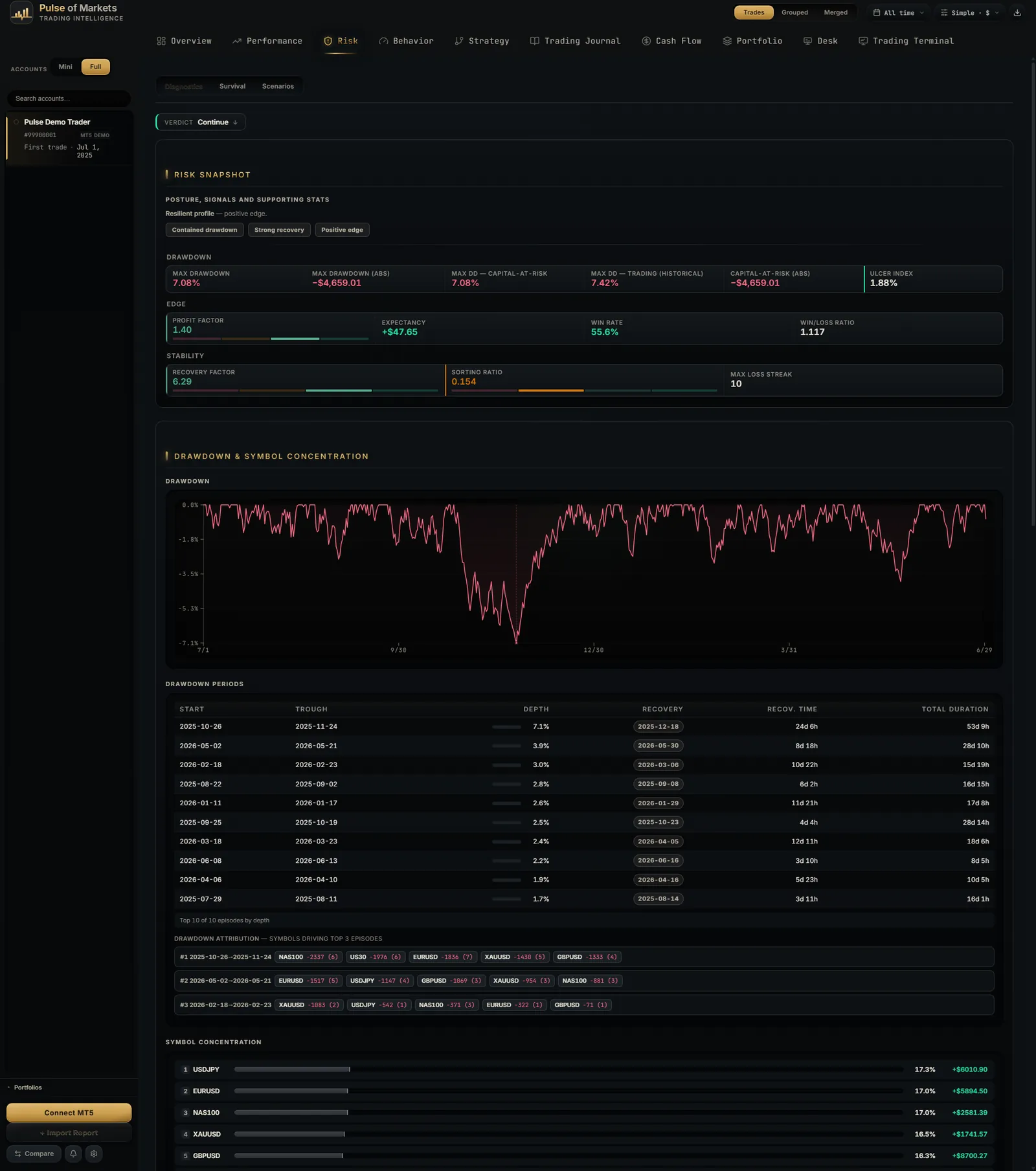Screen dimensions: 1036x1171
Task: Click the Connect MT5 button
Action: click(69, 1113)
